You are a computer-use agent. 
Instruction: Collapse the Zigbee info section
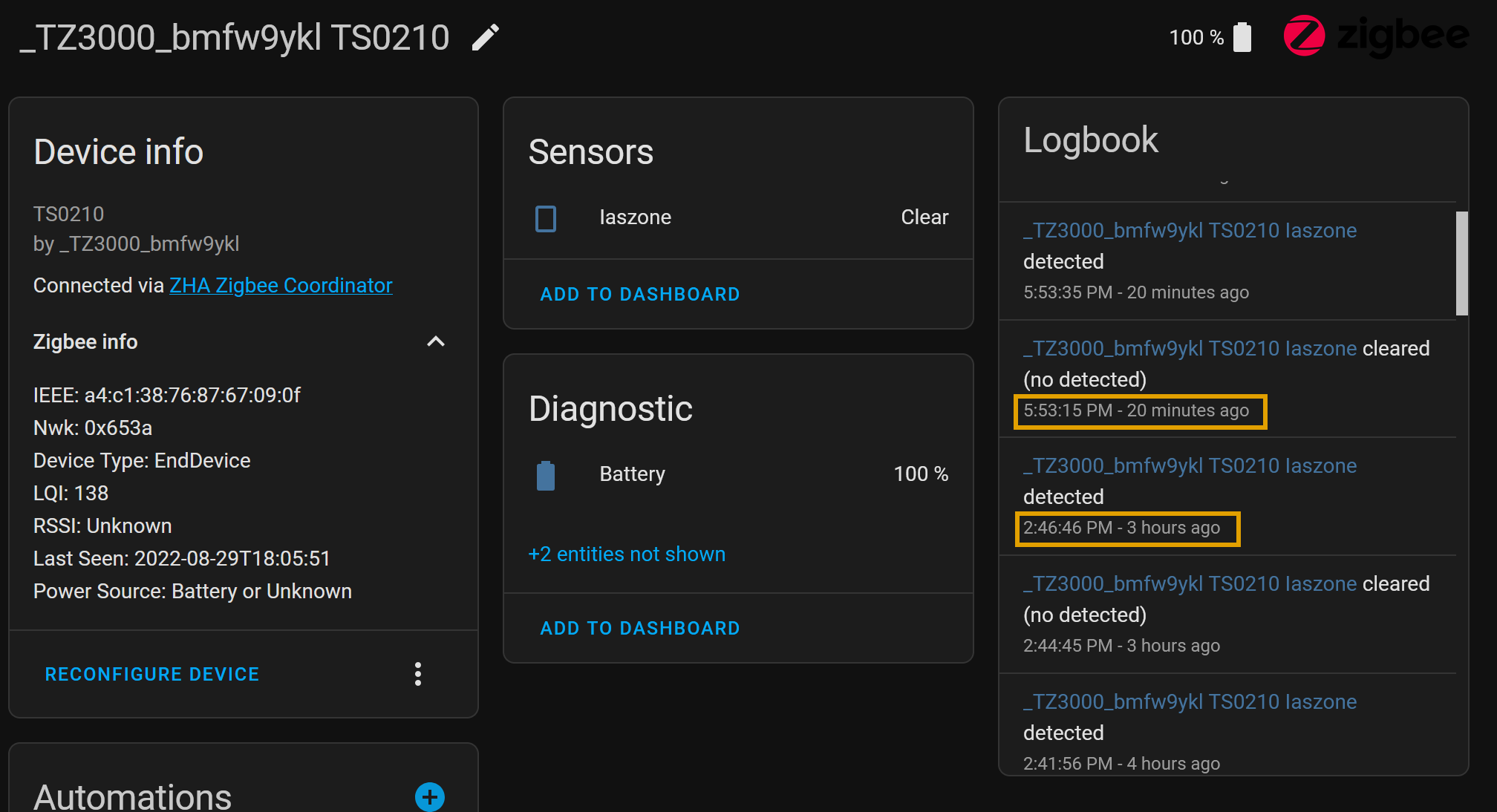436,341
